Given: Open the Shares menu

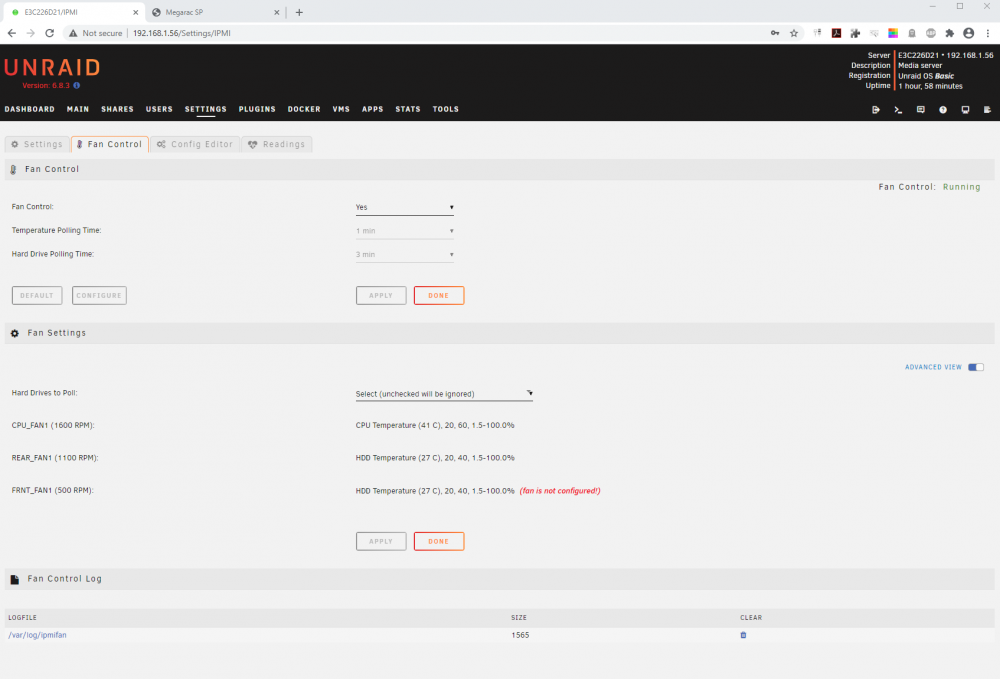Looking at the screenshot, I should (x=117, y=109).
